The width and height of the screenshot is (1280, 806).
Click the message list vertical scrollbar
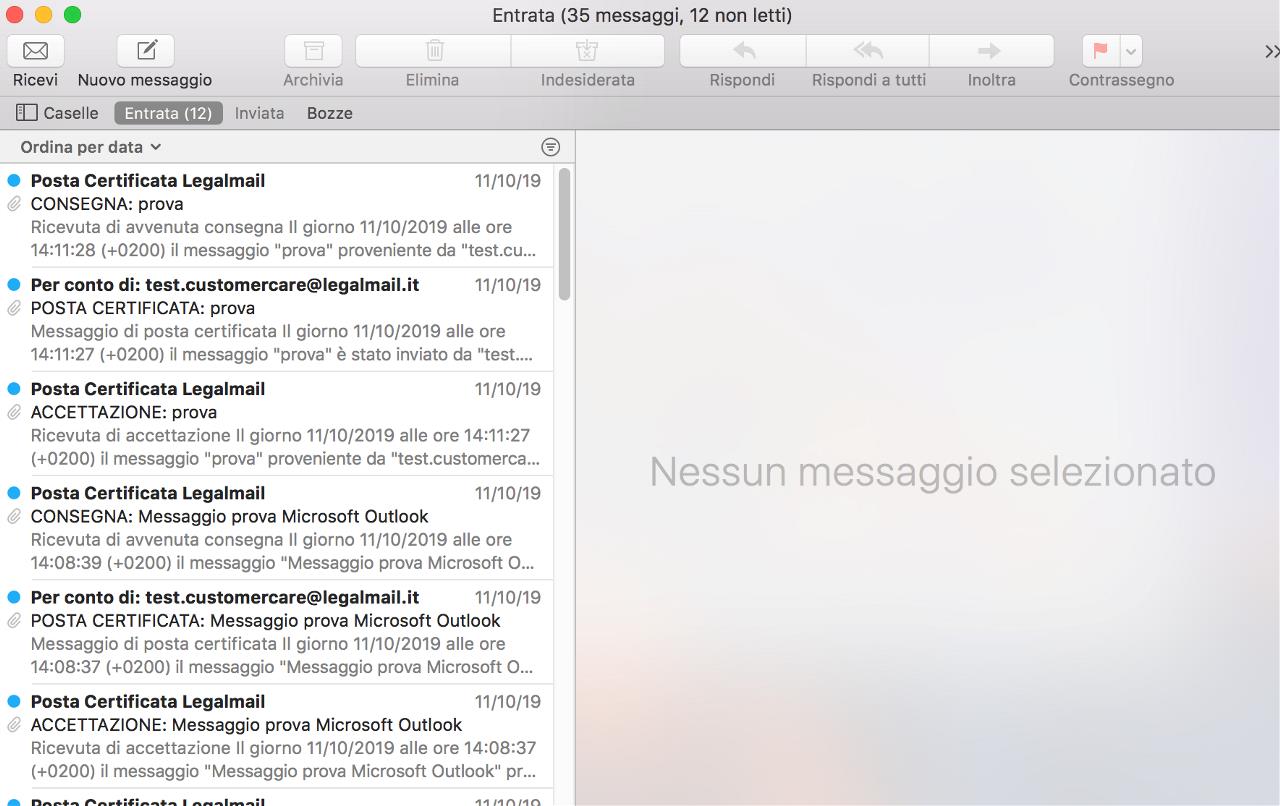[x=564, y=235]
